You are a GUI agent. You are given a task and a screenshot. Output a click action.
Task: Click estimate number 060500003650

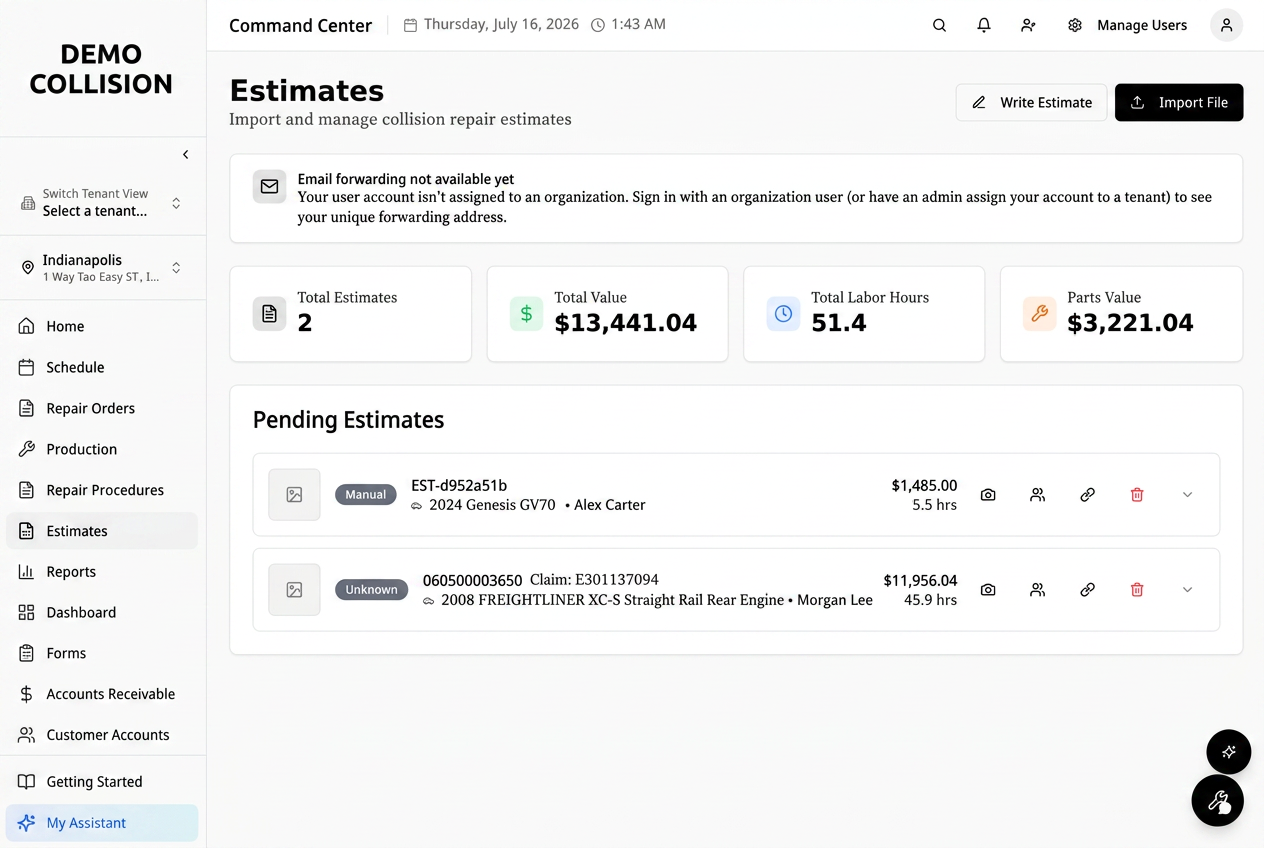[x=472, y=580]
